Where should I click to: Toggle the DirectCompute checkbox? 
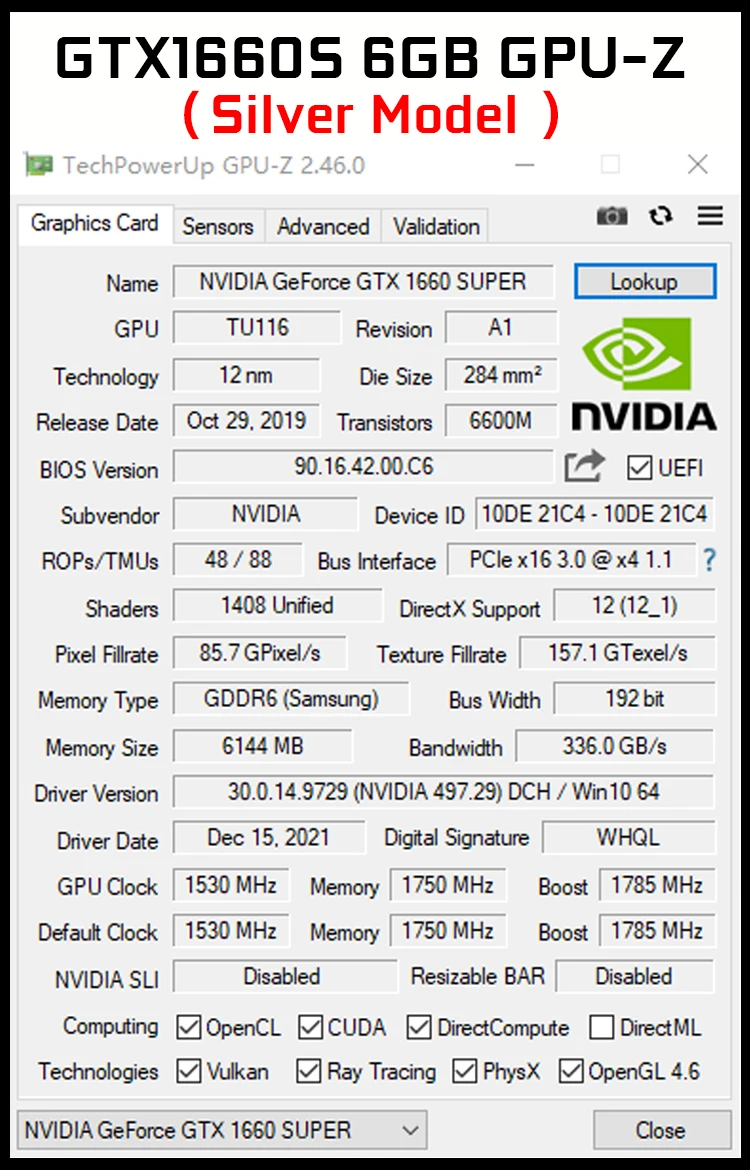[419, 1027]
